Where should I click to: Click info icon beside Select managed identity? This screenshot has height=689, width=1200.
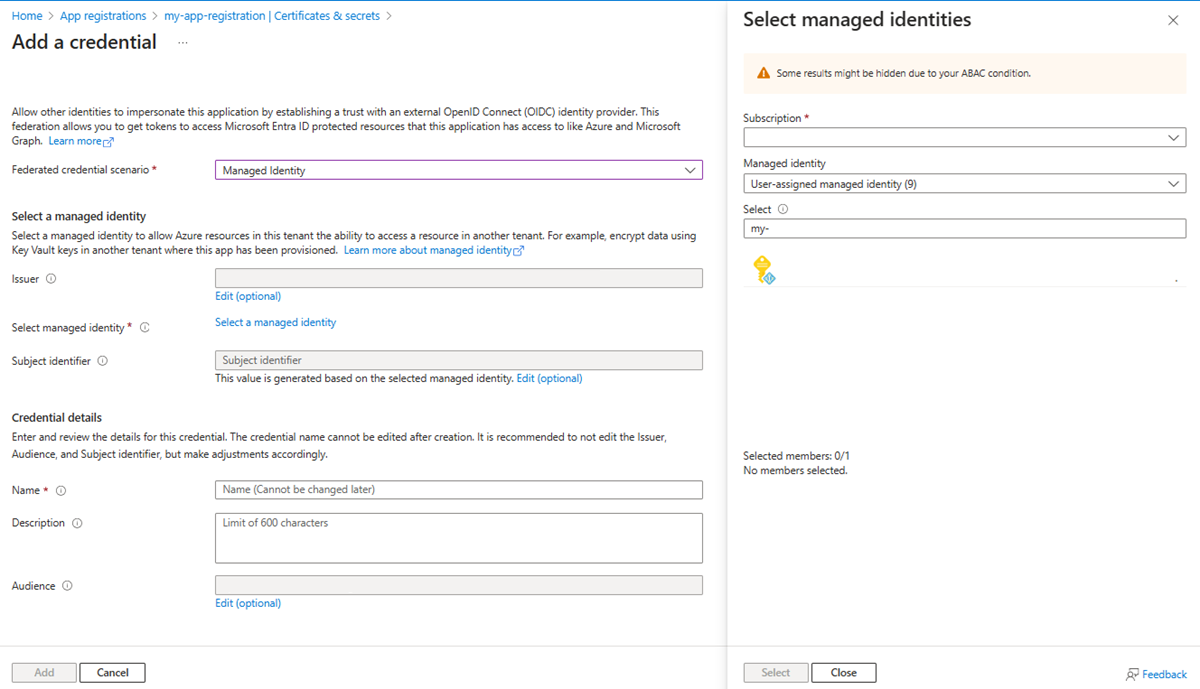(x=145, y=328)
